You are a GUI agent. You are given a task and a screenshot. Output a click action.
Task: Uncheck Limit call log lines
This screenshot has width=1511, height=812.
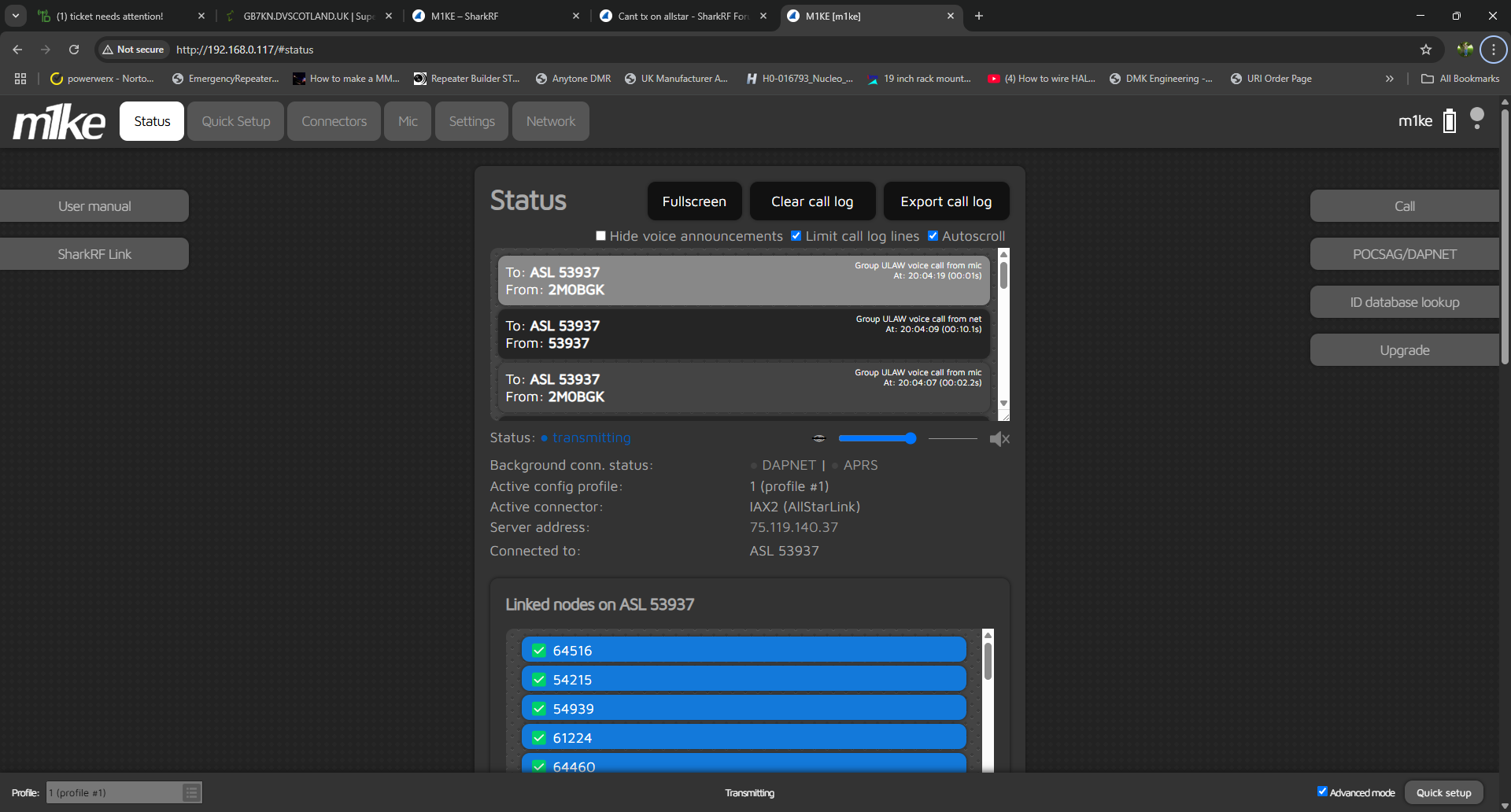[x=796, y=236]
